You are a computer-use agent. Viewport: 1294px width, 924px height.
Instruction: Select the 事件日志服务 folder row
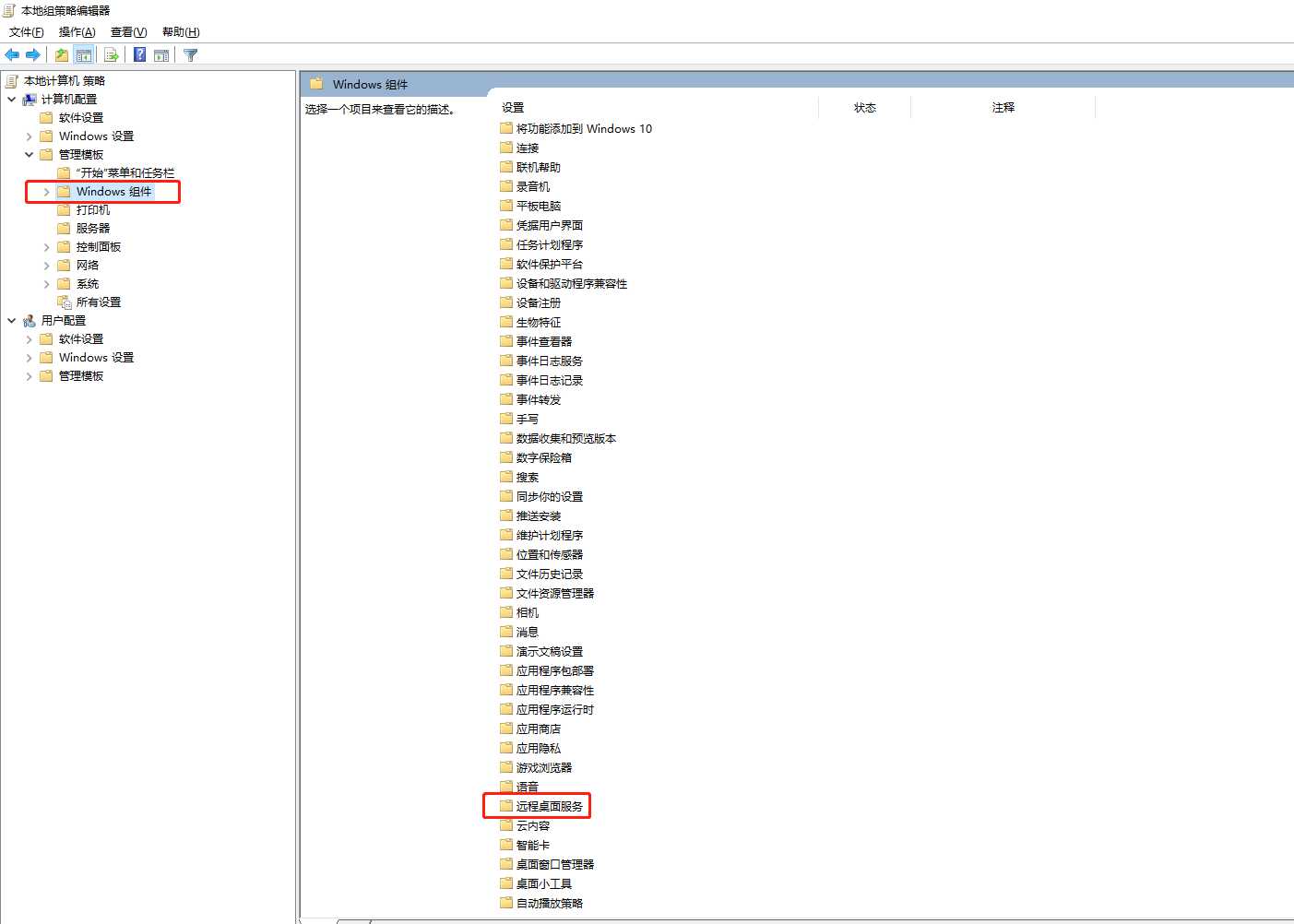coord(541,361)
